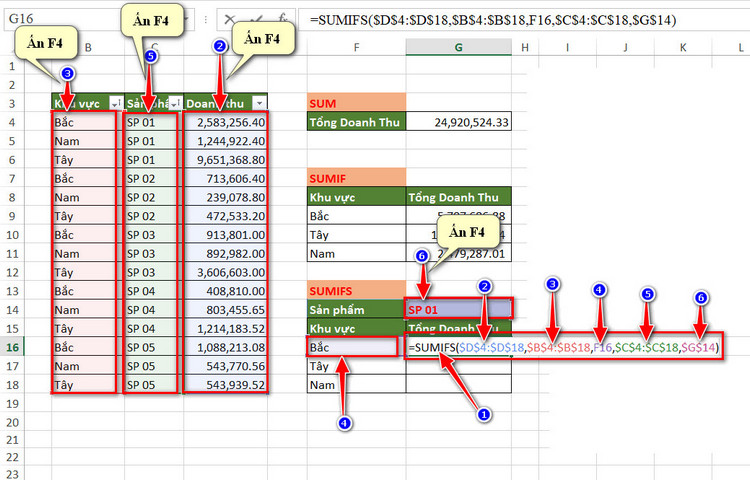Viewport: 750px width, 480px height.
Task: Select the value 408,810.00
Action: click(x=225, y=291)
